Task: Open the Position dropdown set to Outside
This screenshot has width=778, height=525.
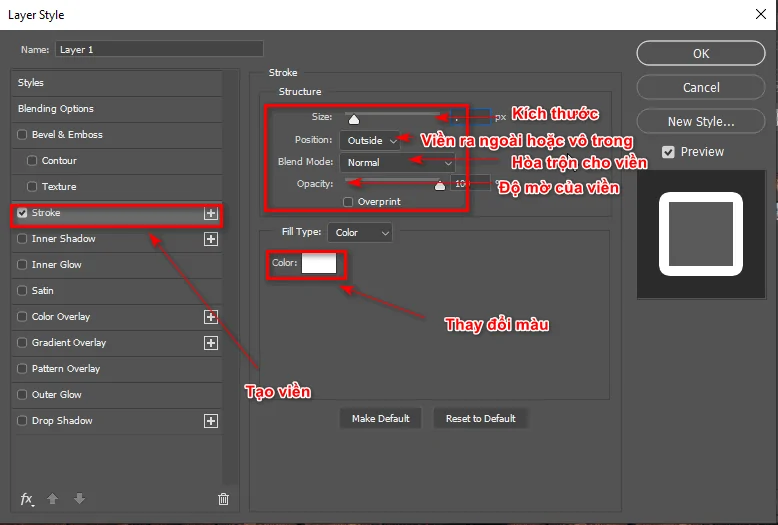Action: tap(370, 141)
